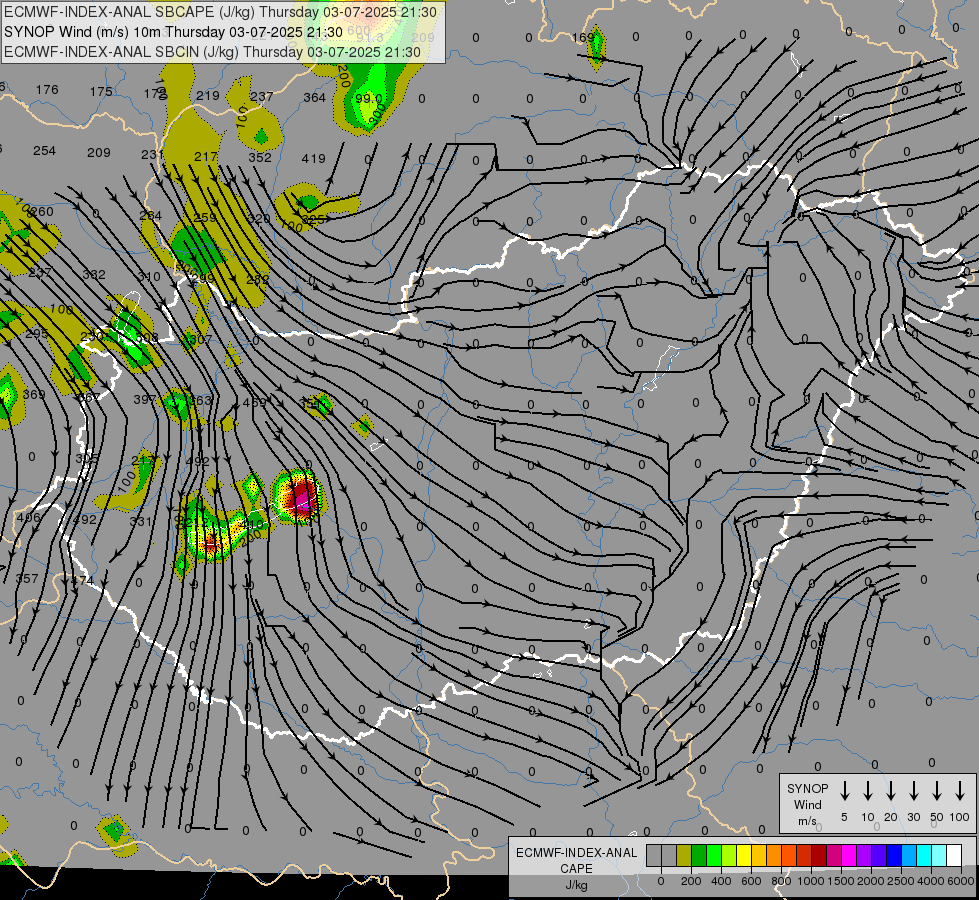Viewport: 979px width, 900px height.
Task: Select the white swatch ending the CAPE legend
Action: point(953,855)
